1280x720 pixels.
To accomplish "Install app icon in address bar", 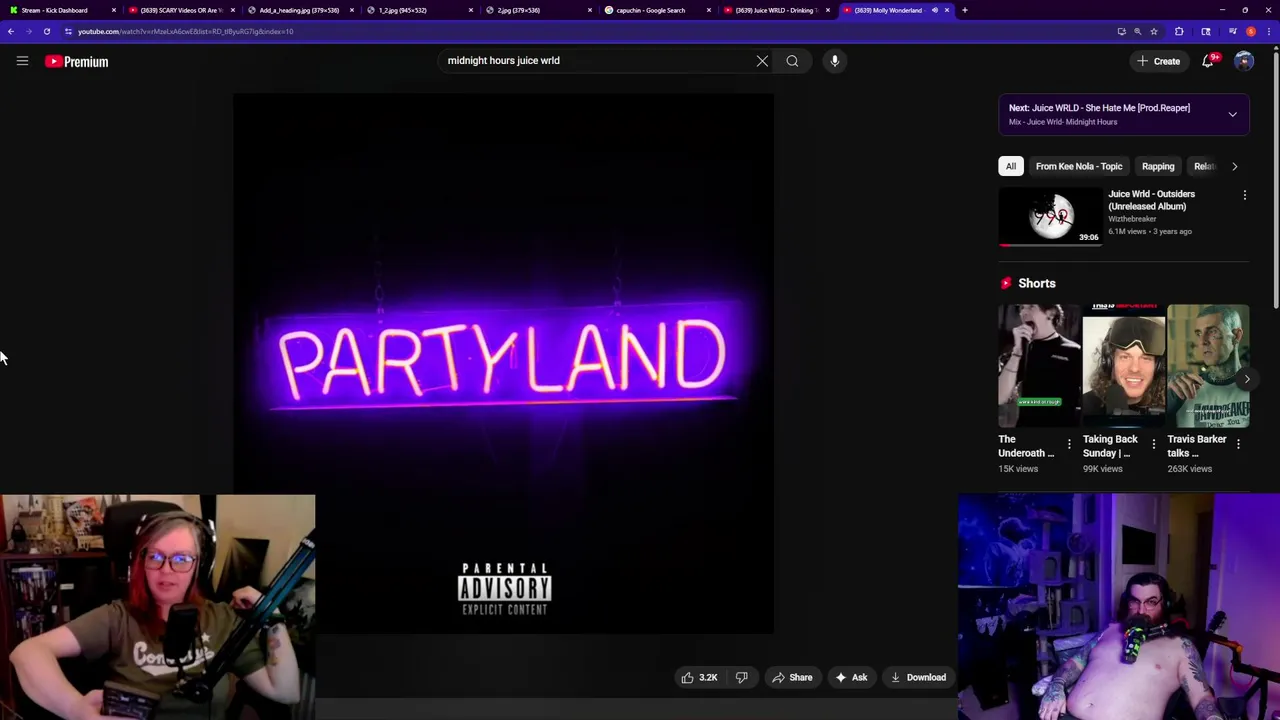I will tap(1121, 31).
